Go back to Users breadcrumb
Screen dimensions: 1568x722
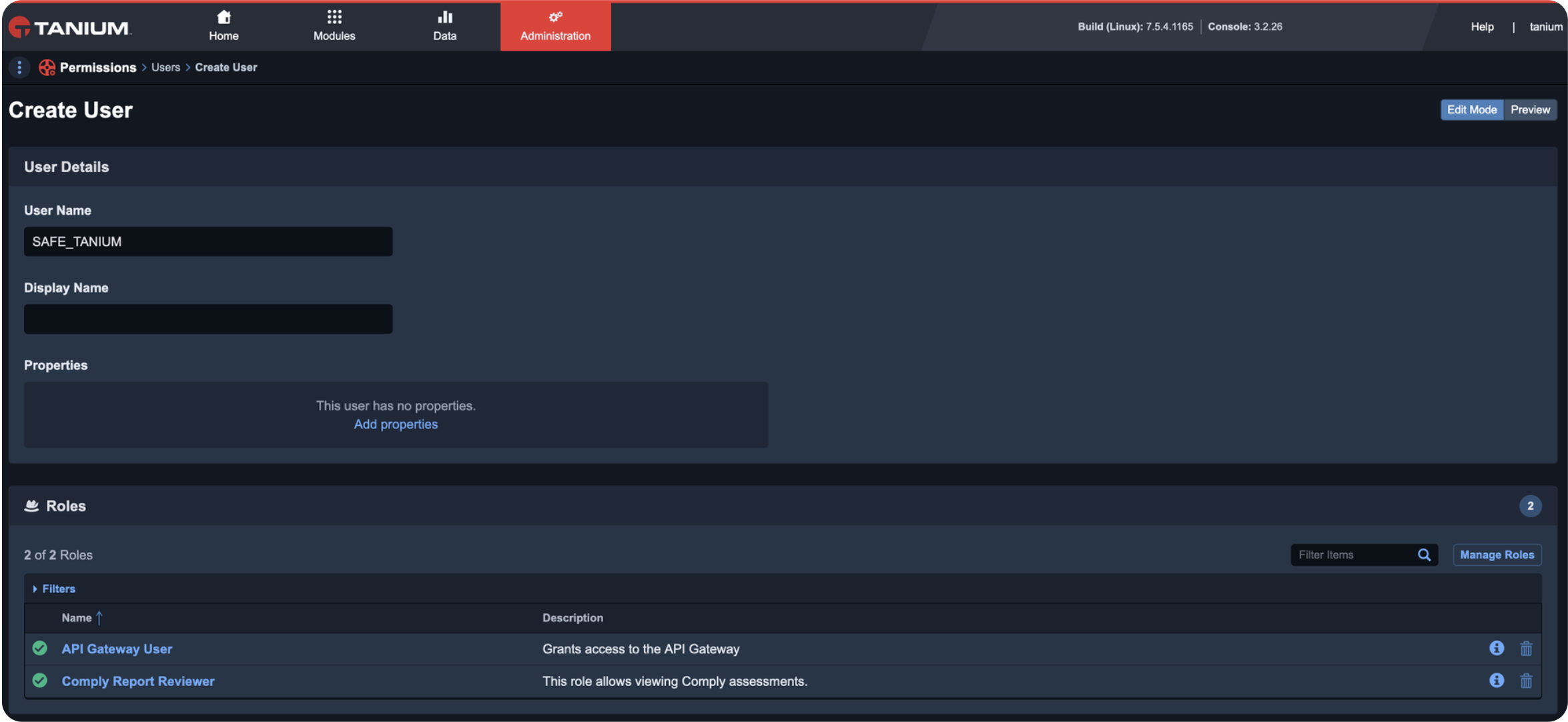pyautogui.click(x=165, y=67)
